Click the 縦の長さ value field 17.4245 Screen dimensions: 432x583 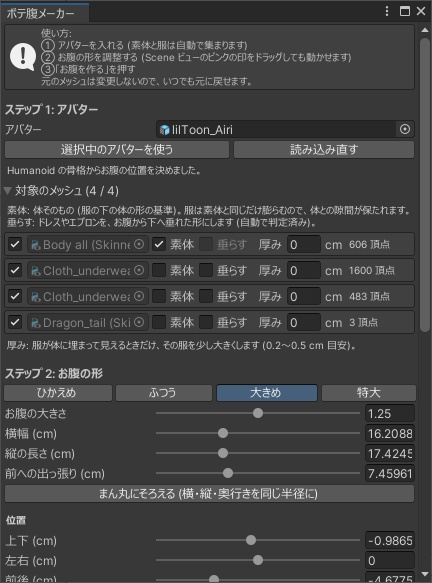390,454
